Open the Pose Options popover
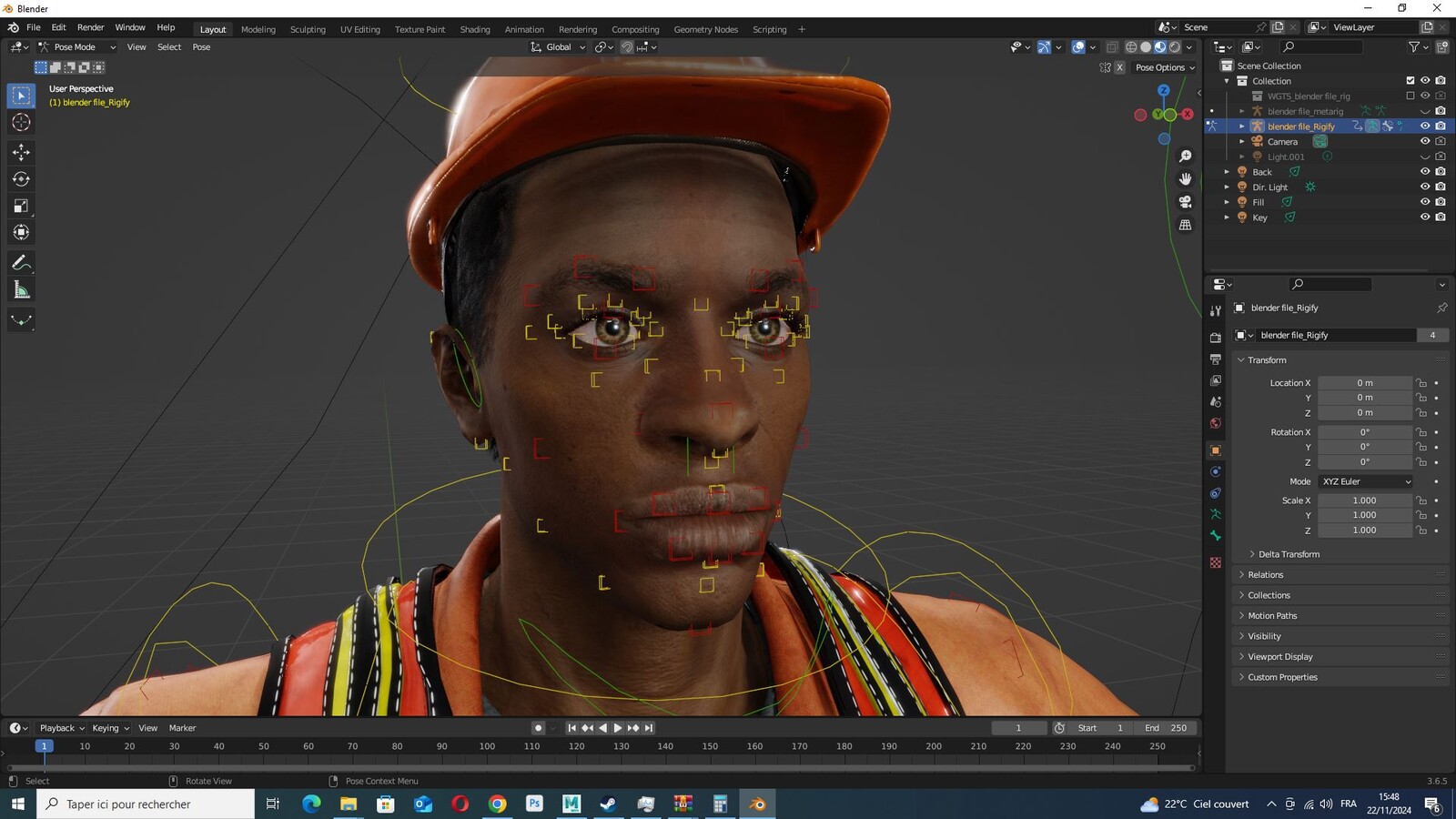Image resolution: width=1456 pixels, height=819 pixels. coord(1165,67)
